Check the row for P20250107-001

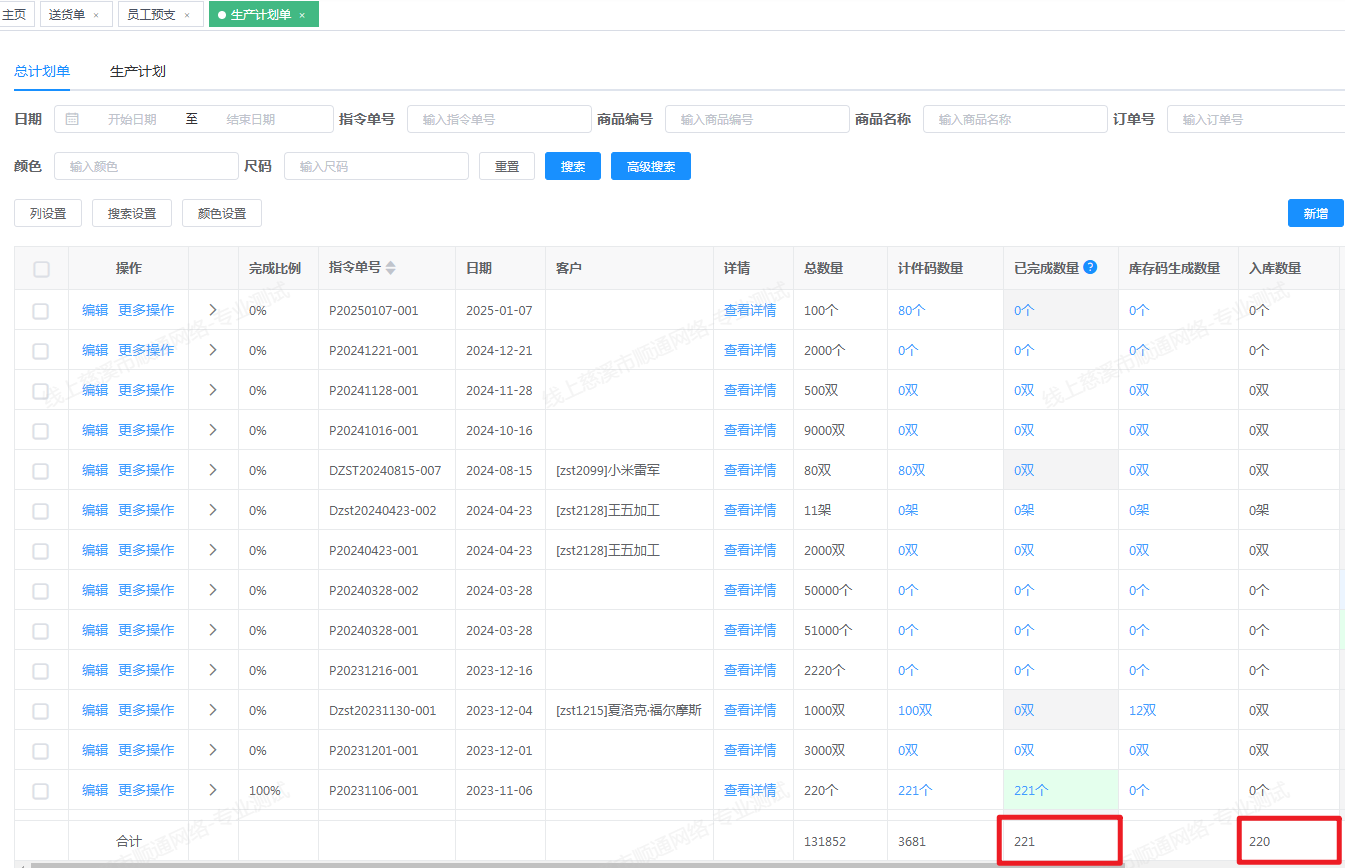point(41,311)
